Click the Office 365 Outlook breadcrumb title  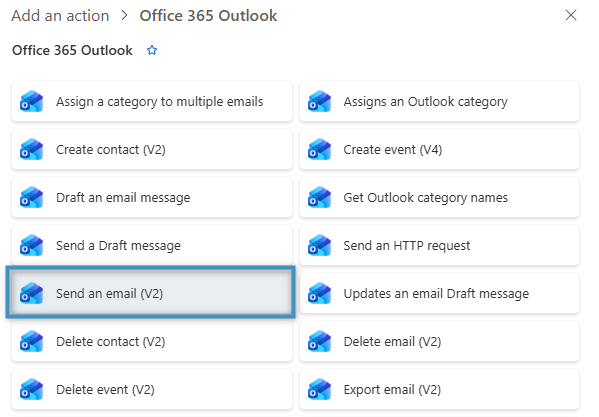208,16
